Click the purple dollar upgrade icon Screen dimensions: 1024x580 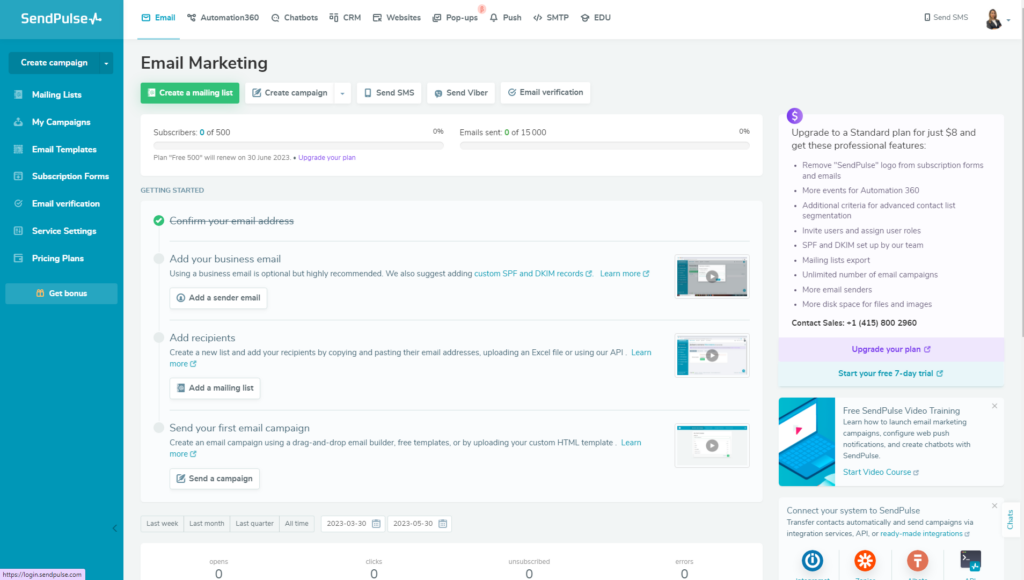(x=794, y=116)
